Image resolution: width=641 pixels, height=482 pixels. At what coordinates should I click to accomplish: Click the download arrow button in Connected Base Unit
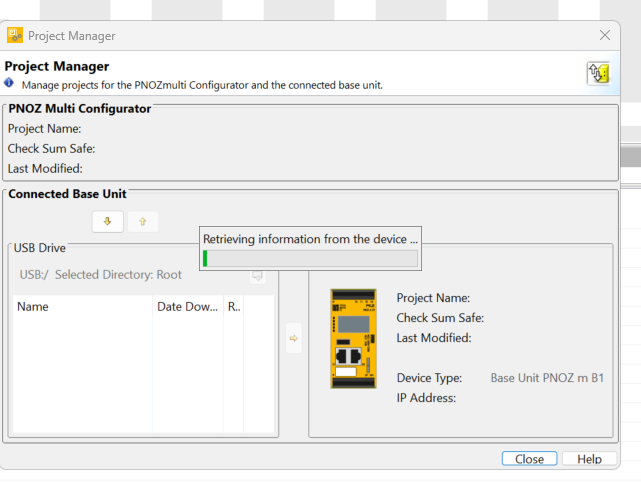(x=108, y=222)
